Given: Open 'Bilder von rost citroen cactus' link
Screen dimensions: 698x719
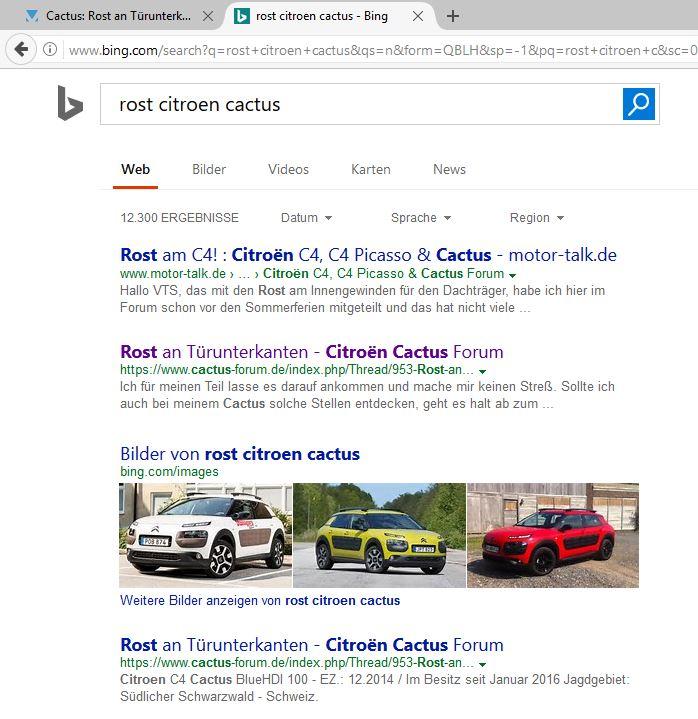Looking at the screenshot, I should pyautogui.click(x=240, y=454).
